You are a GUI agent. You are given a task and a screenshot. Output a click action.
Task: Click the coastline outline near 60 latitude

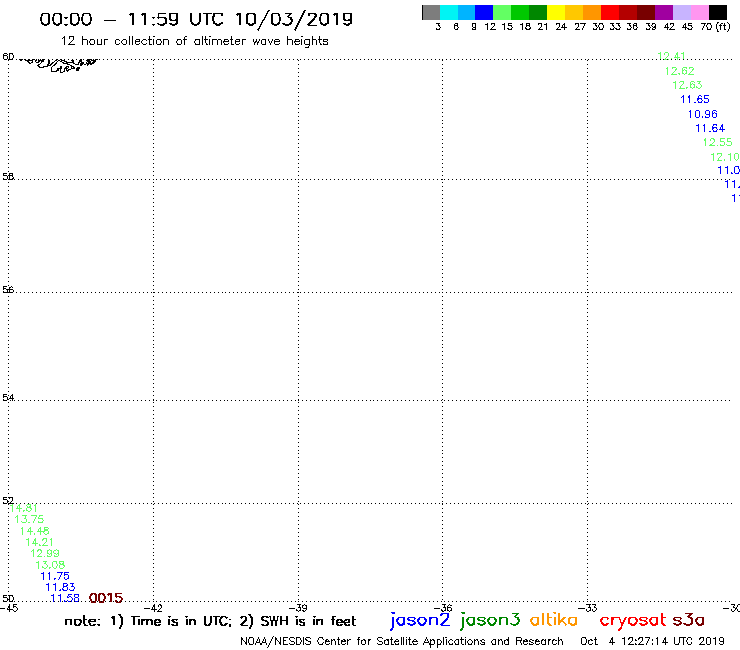(59, 64)
